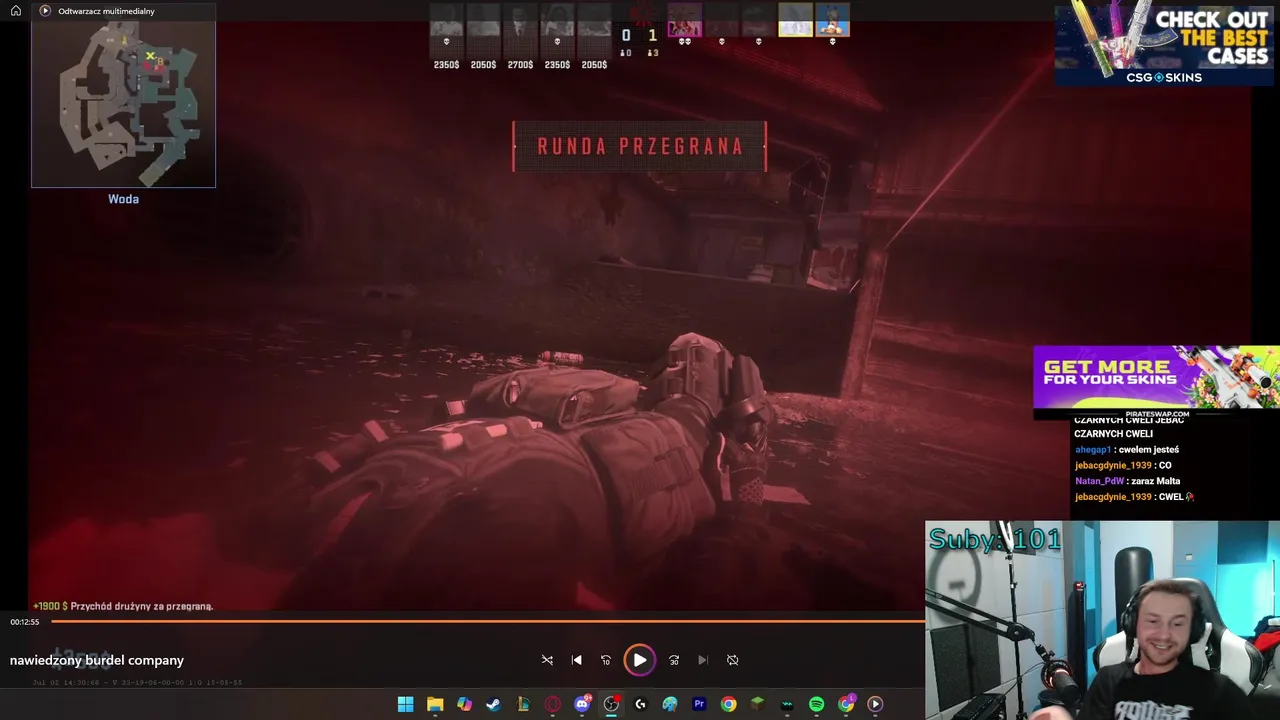Click the orange video seek bar

point(488,622)
